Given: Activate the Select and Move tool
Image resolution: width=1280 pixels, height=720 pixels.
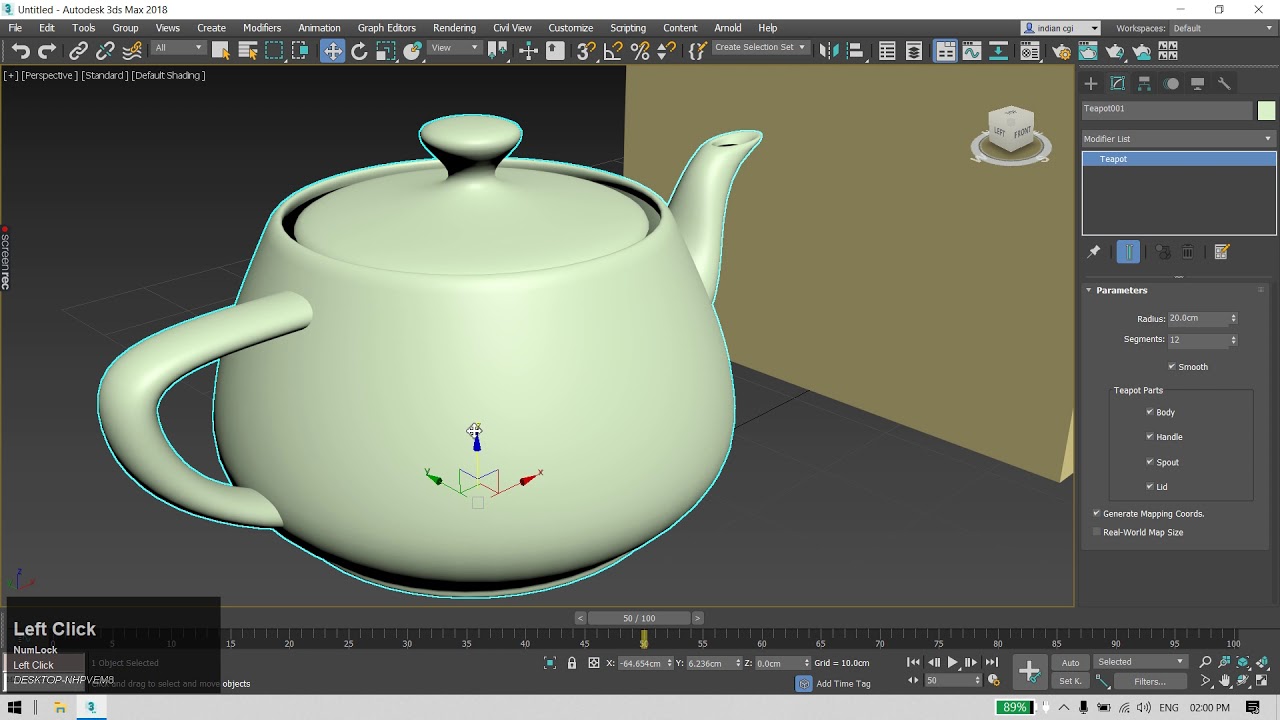Looking at the screenshot, I should coord(332,51).
